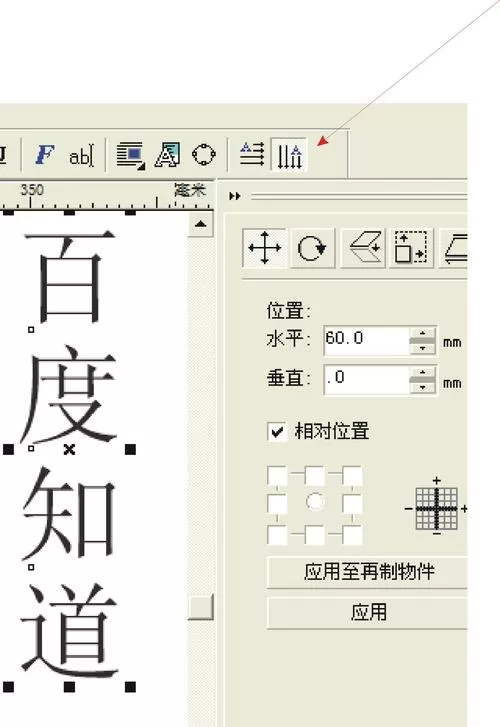The width and height of the screenshot is (500, 727).
Task: Switch to the Position transformation tab
Action: coord(264,248)
